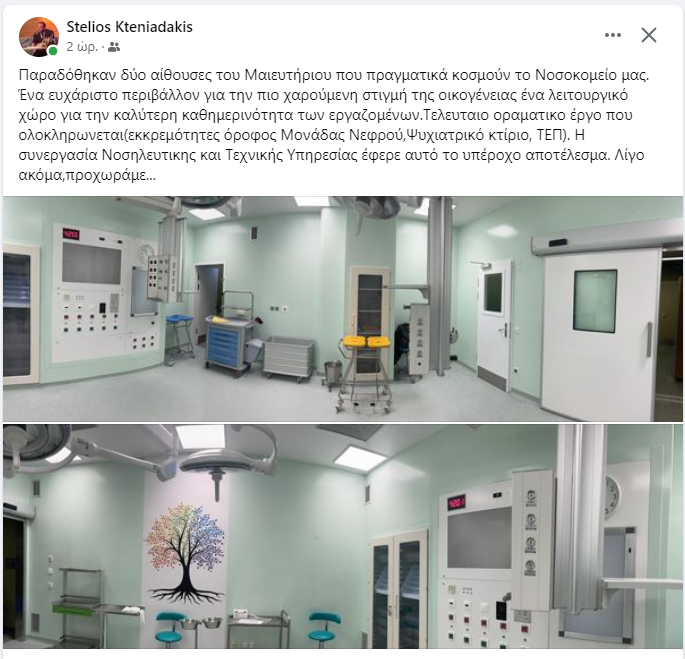Screen dimensions: 685x659
Task: Open Stelios Kteniadakis profile picture
Action: point(39,37)
